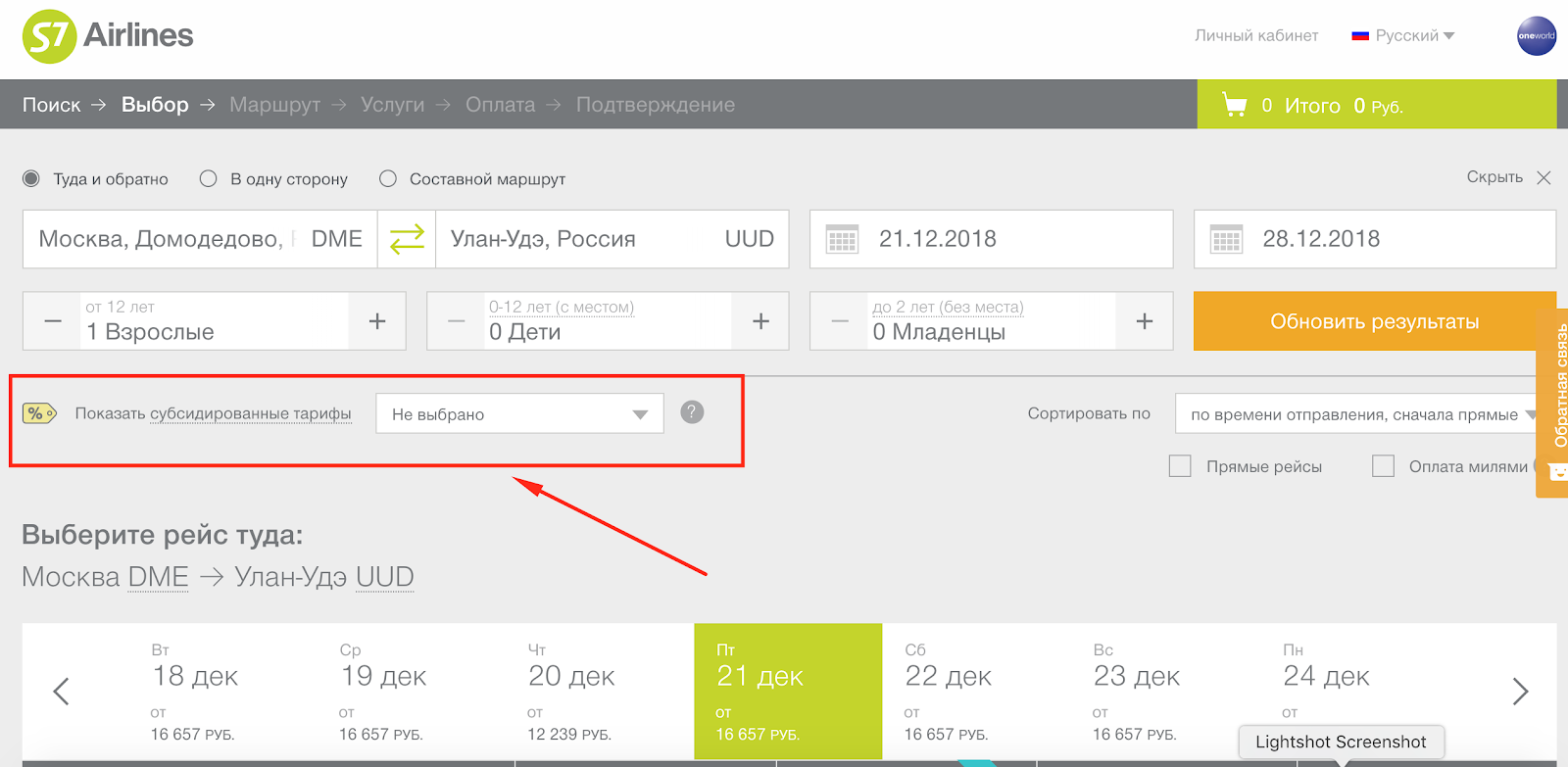The image size is (1568, 767).
Task: Open the Обратная связь feedback tab
Action: (1553, 403)
